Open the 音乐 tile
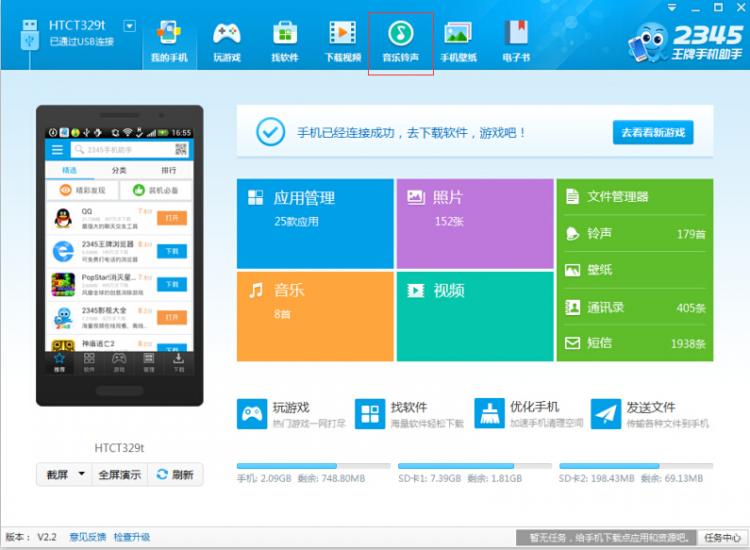 point(315,316)
